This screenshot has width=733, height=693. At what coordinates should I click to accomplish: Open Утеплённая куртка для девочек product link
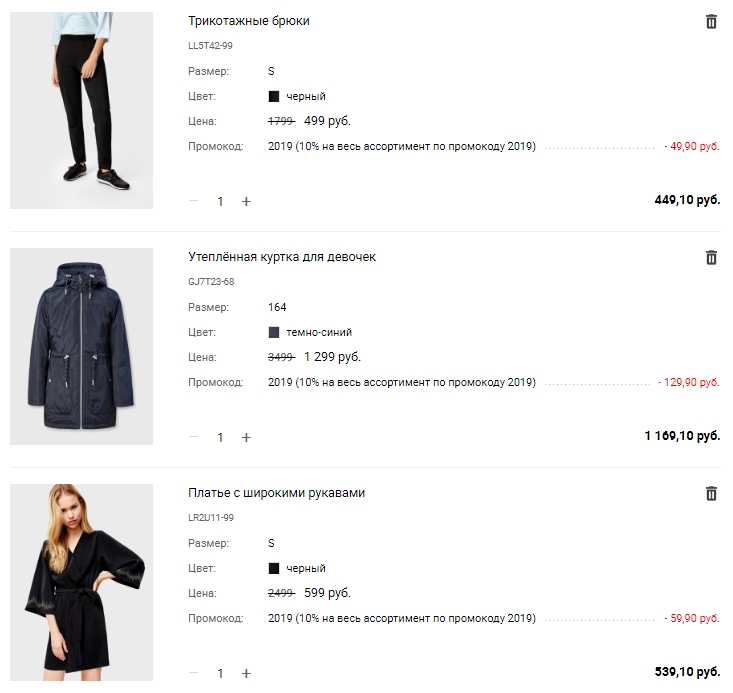coord(282,257)
